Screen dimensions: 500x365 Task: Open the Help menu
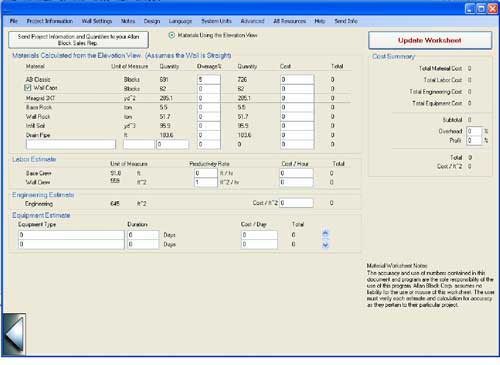(x=320, y=21)
